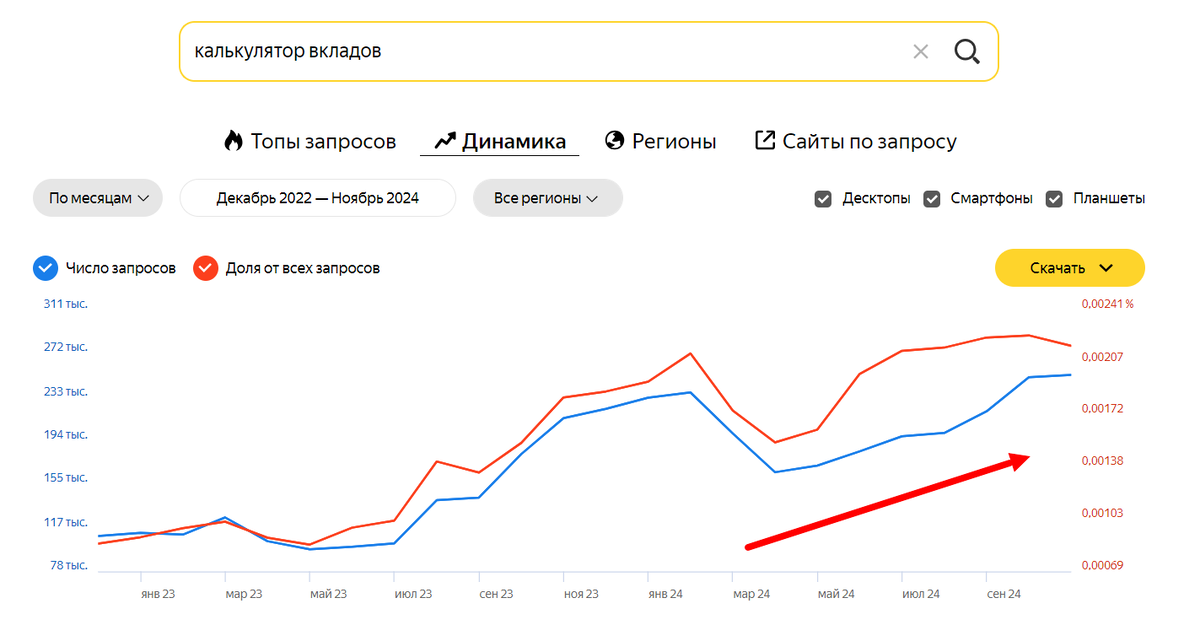Click the red Доля от всех запросов legend icon
Screen dimensions: 1200x625
(x=205, y=268)
